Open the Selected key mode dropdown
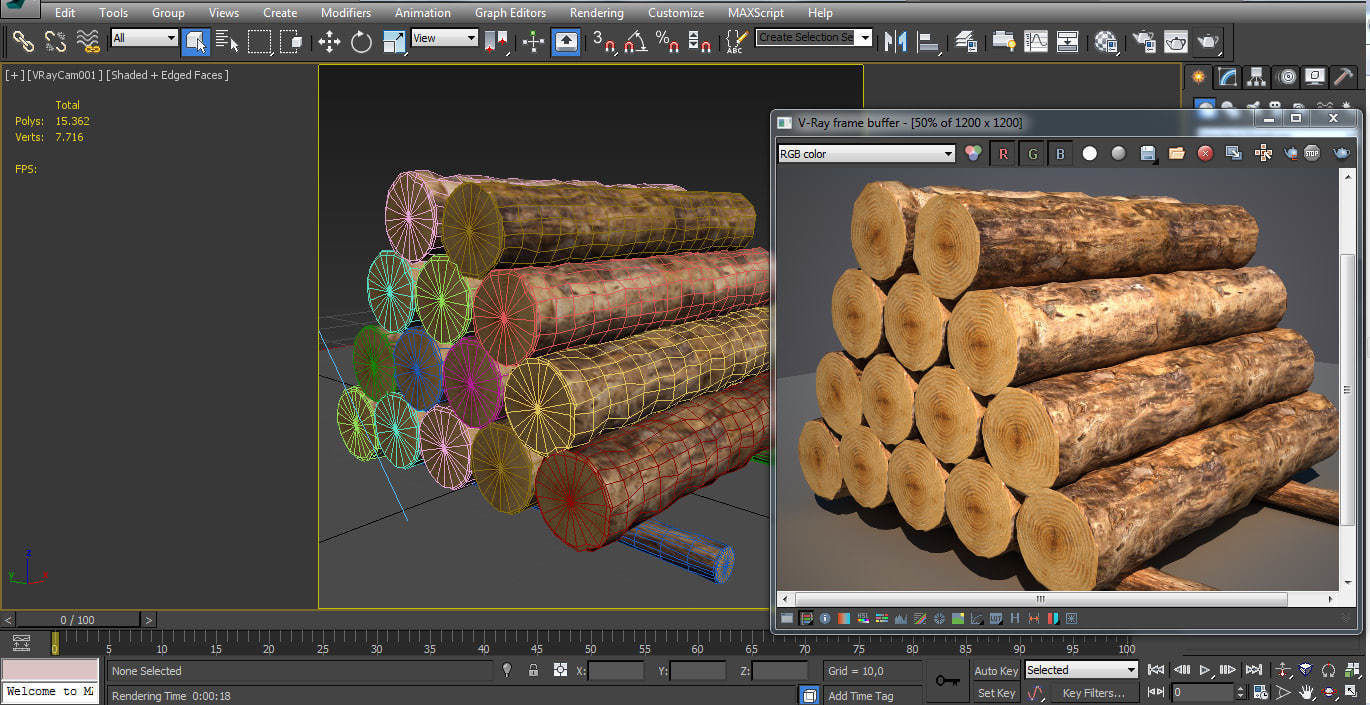1370x705 pixels. tap(1081, 670)
